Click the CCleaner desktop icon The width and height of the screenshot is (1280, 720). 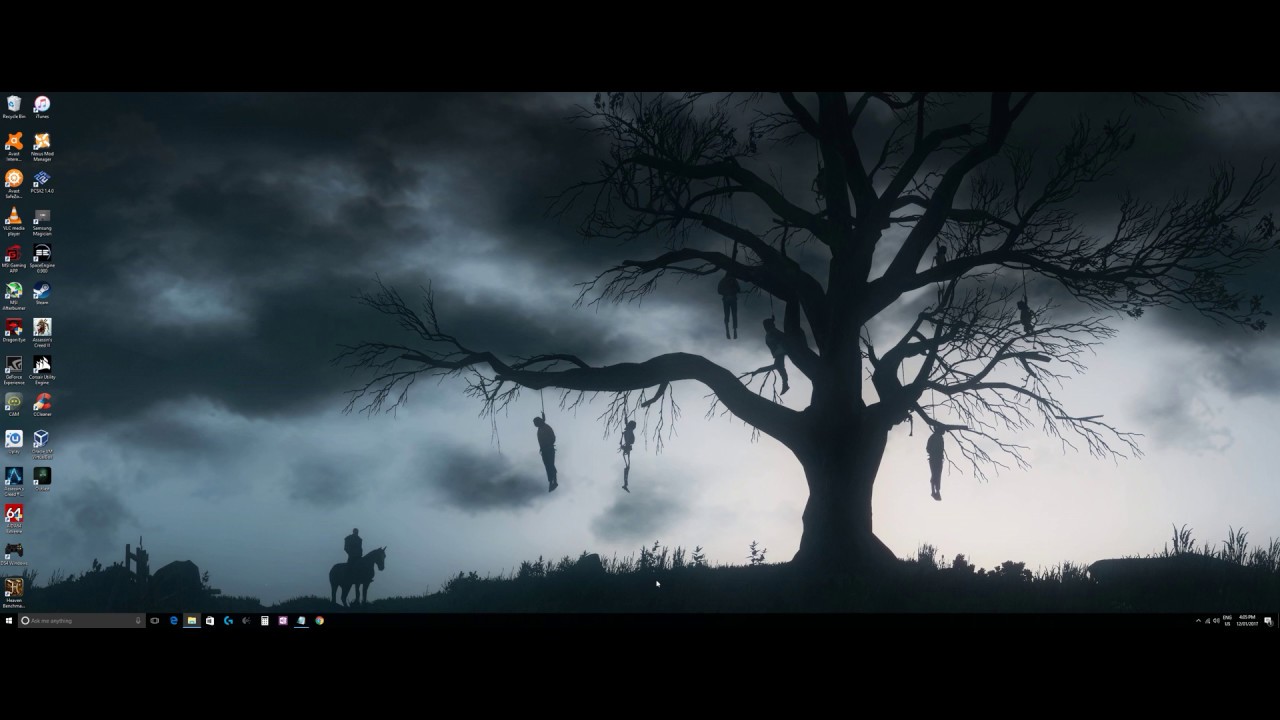pyautogui.click(x=42, y=405)
